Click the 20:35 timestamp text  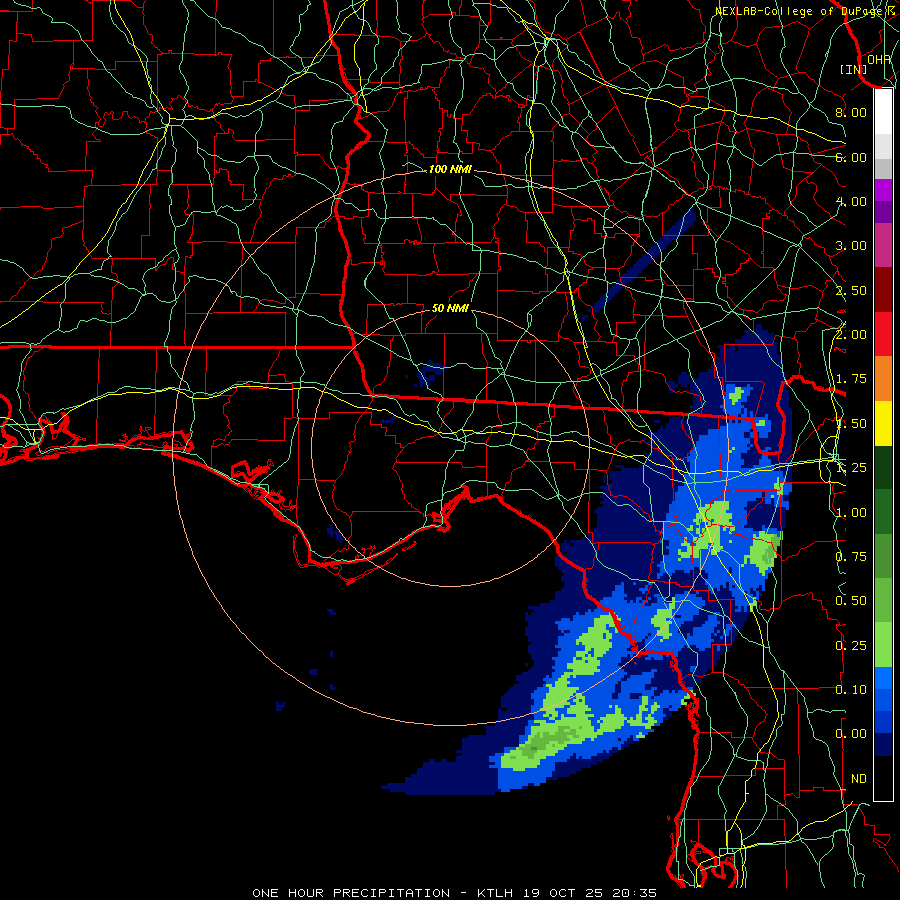tap(634, 893)
